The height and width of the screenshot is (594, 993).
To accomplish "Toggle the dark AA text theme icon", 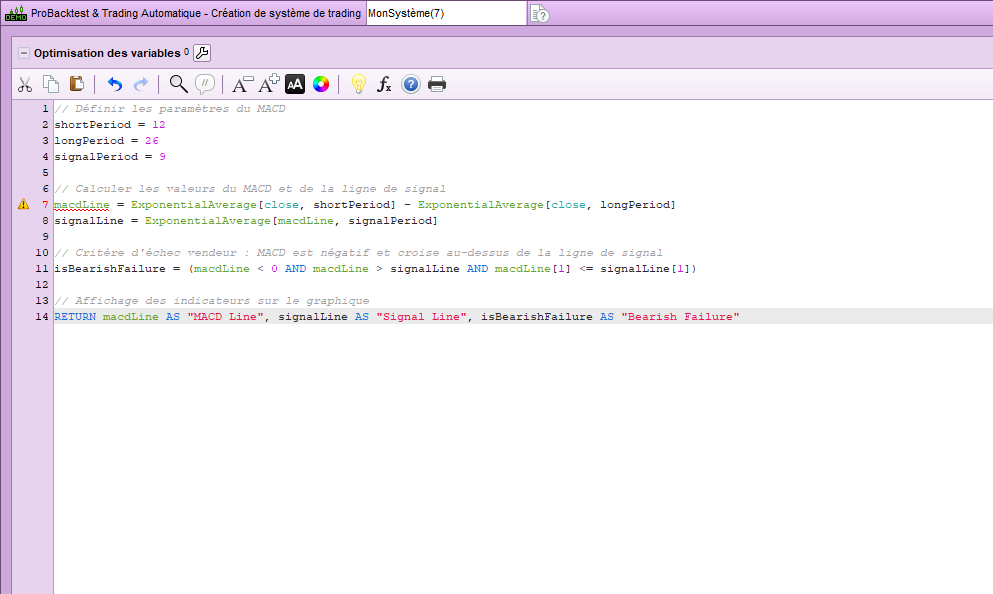I will [295, 84].
